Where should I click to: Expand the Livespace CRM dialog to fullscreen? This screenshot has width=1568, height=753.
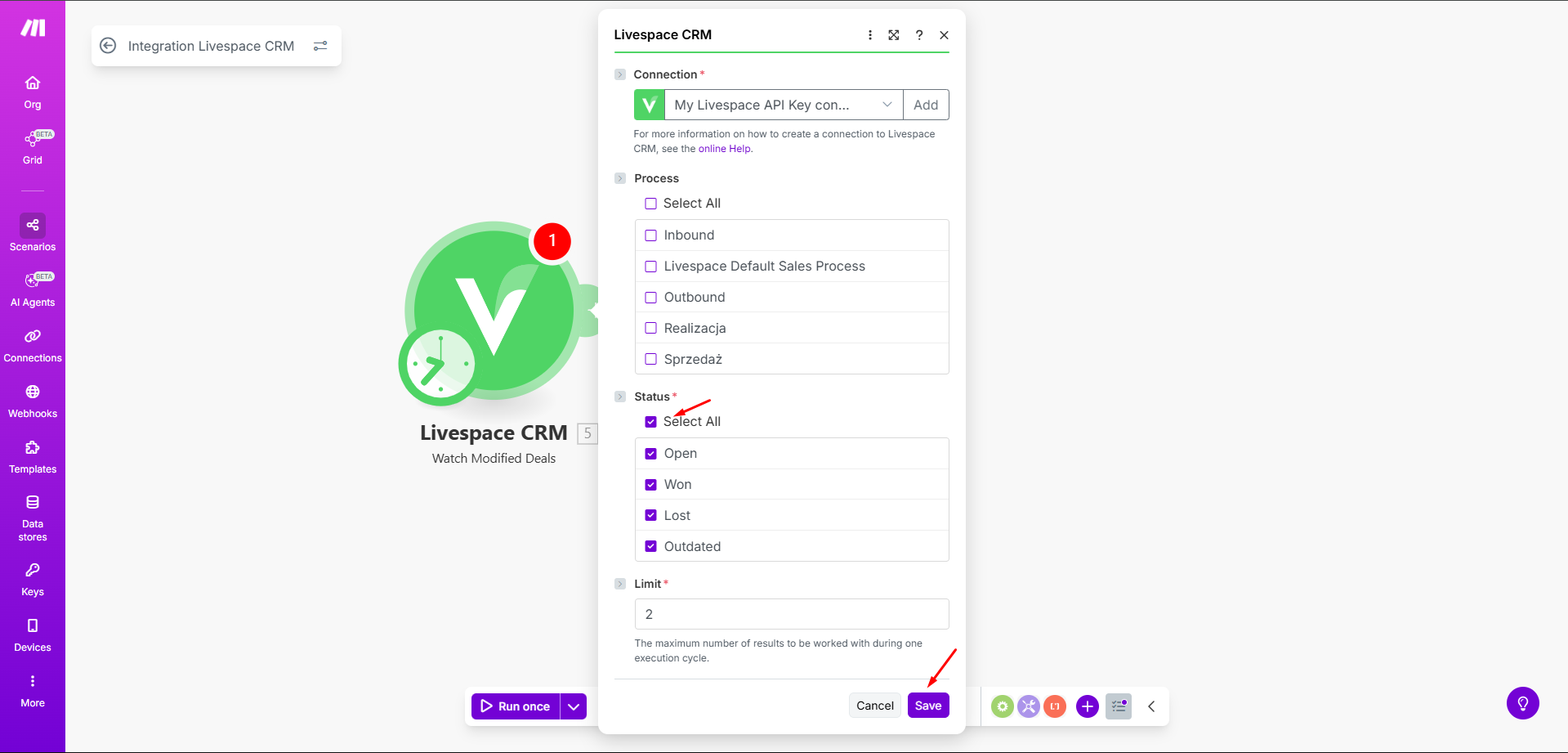pyautogui.click(x=894, y=35)
